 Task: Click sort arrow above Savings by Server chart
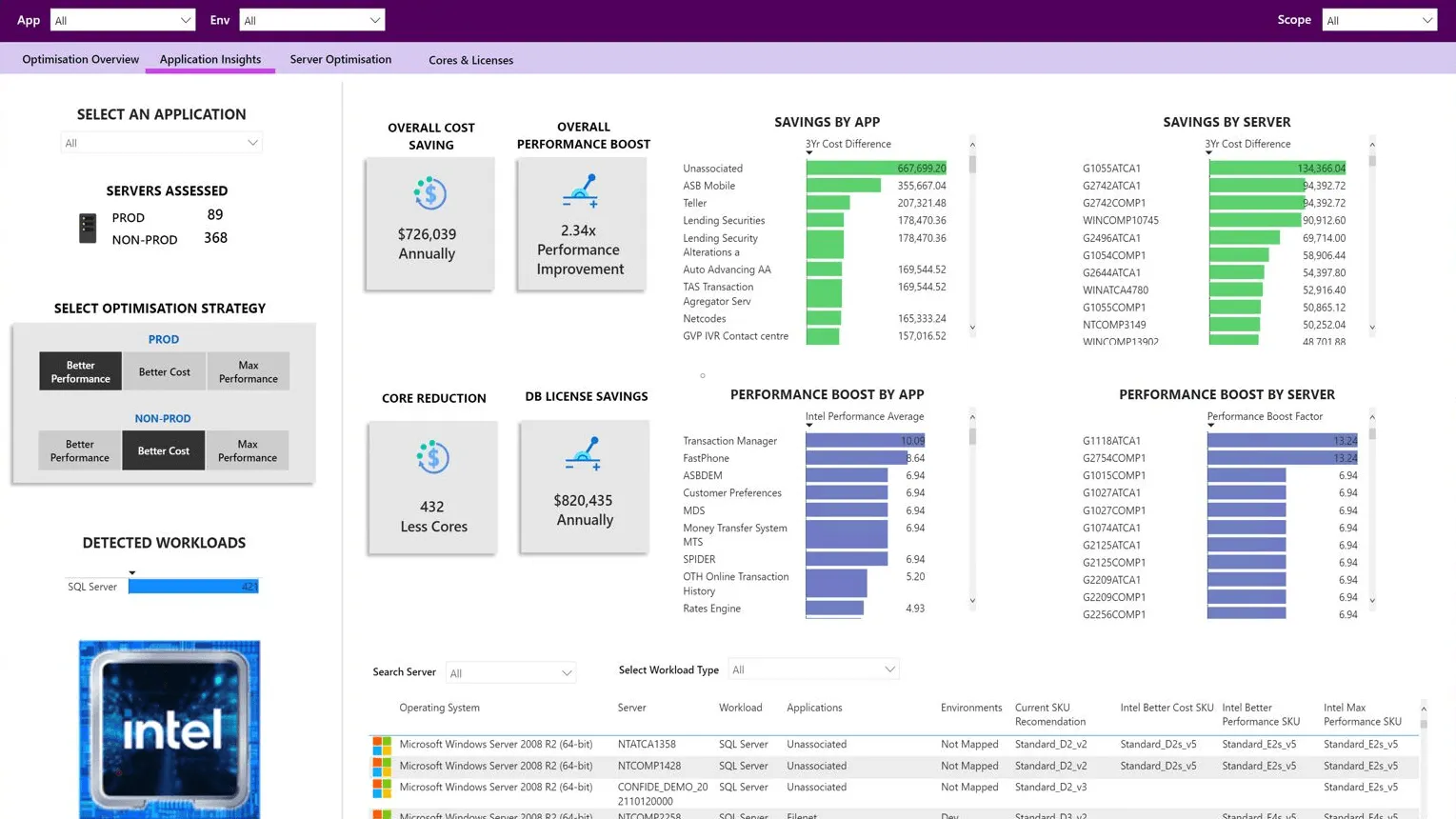[1209, 153]
